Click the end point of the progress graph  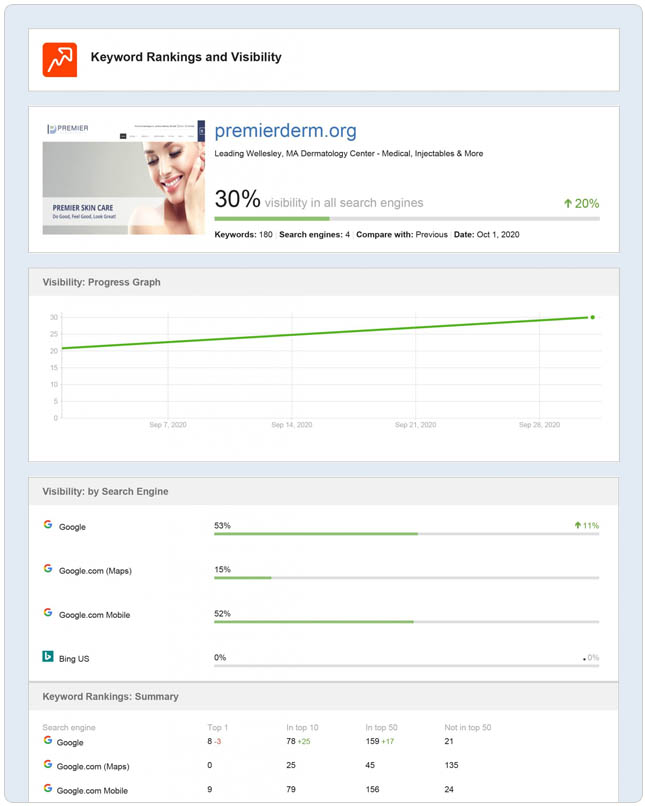(x=592, y=317)
